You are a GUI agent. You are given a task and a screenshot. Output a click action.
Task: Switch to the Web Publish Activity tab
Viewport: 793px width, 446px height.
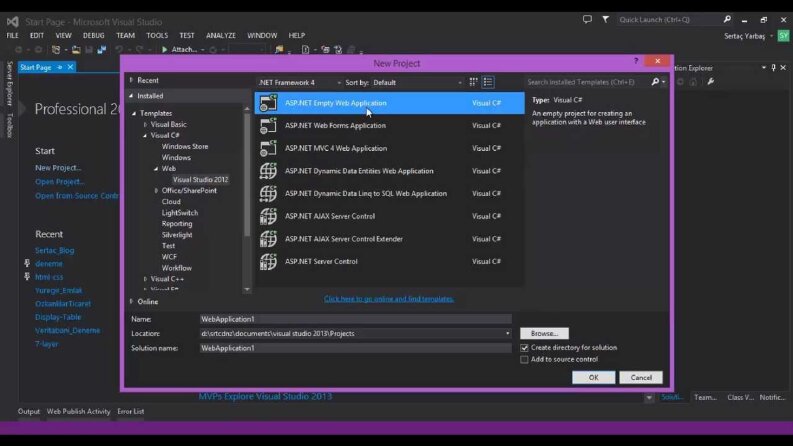click(x=78, y=412)
